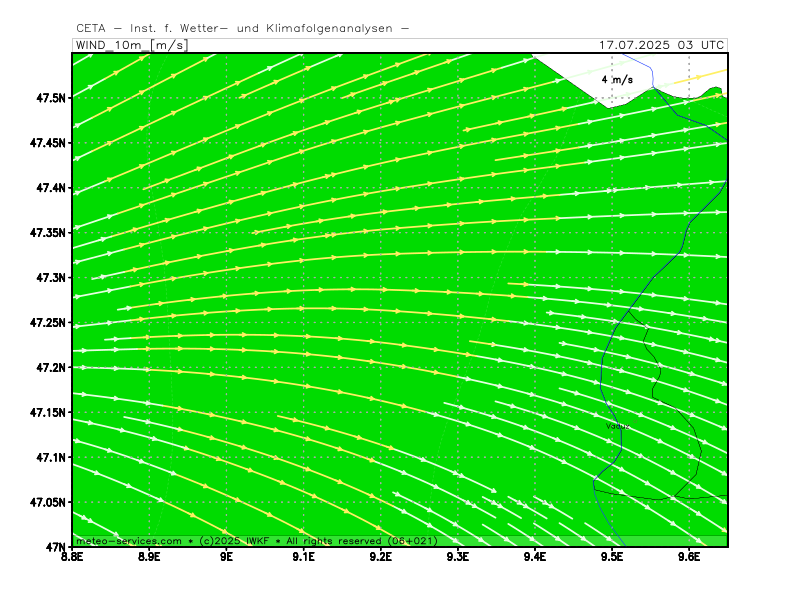This screenshot has width=800, height=600.
Task: Click the 9E longitude label
Action: [227, 556]
